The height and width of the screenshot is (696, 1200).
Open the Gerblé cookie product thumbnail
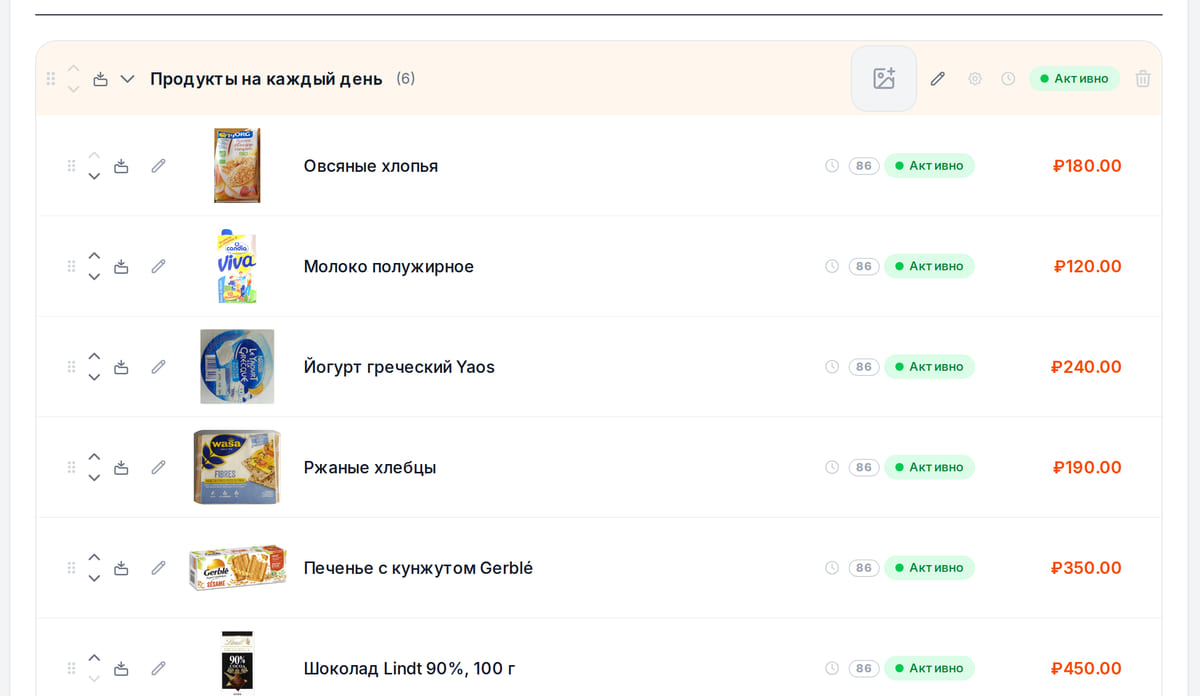(x=237, y=568)
